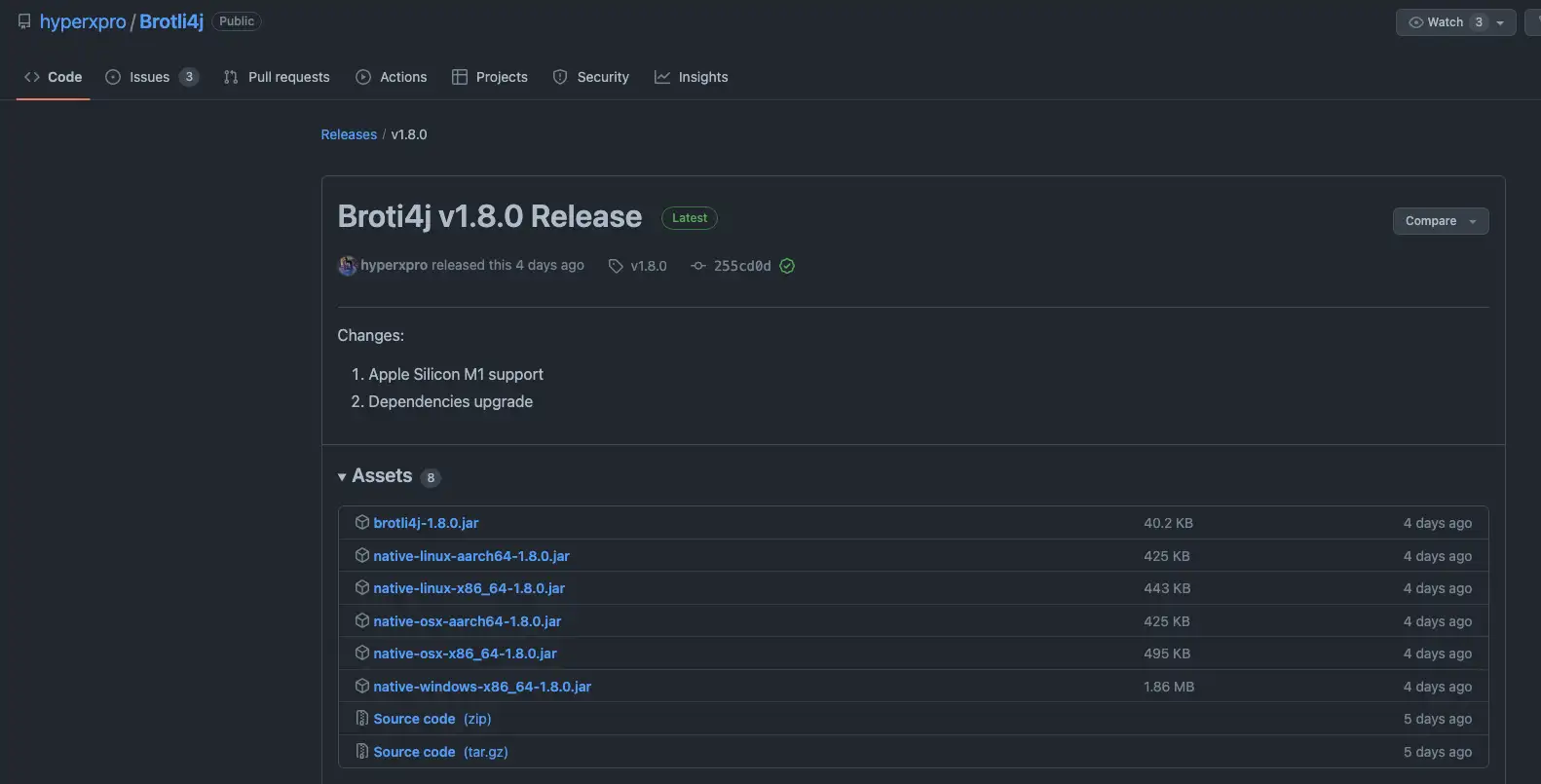The image size is (1541, 784).
Task: Click the watcher count badge 3
Action: pos(1479,22)
